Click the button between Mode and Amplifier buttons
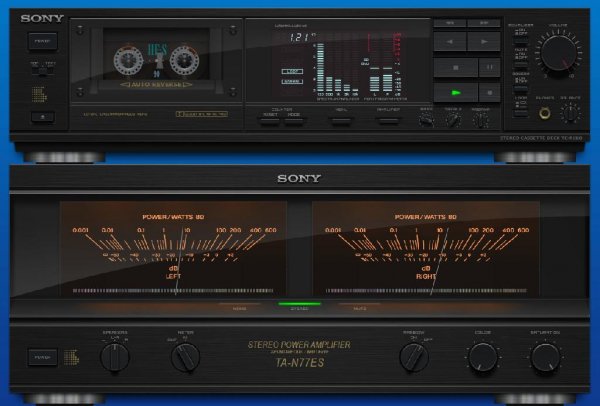The height and width of the screenshot is (406, 600). pos(341,121)
